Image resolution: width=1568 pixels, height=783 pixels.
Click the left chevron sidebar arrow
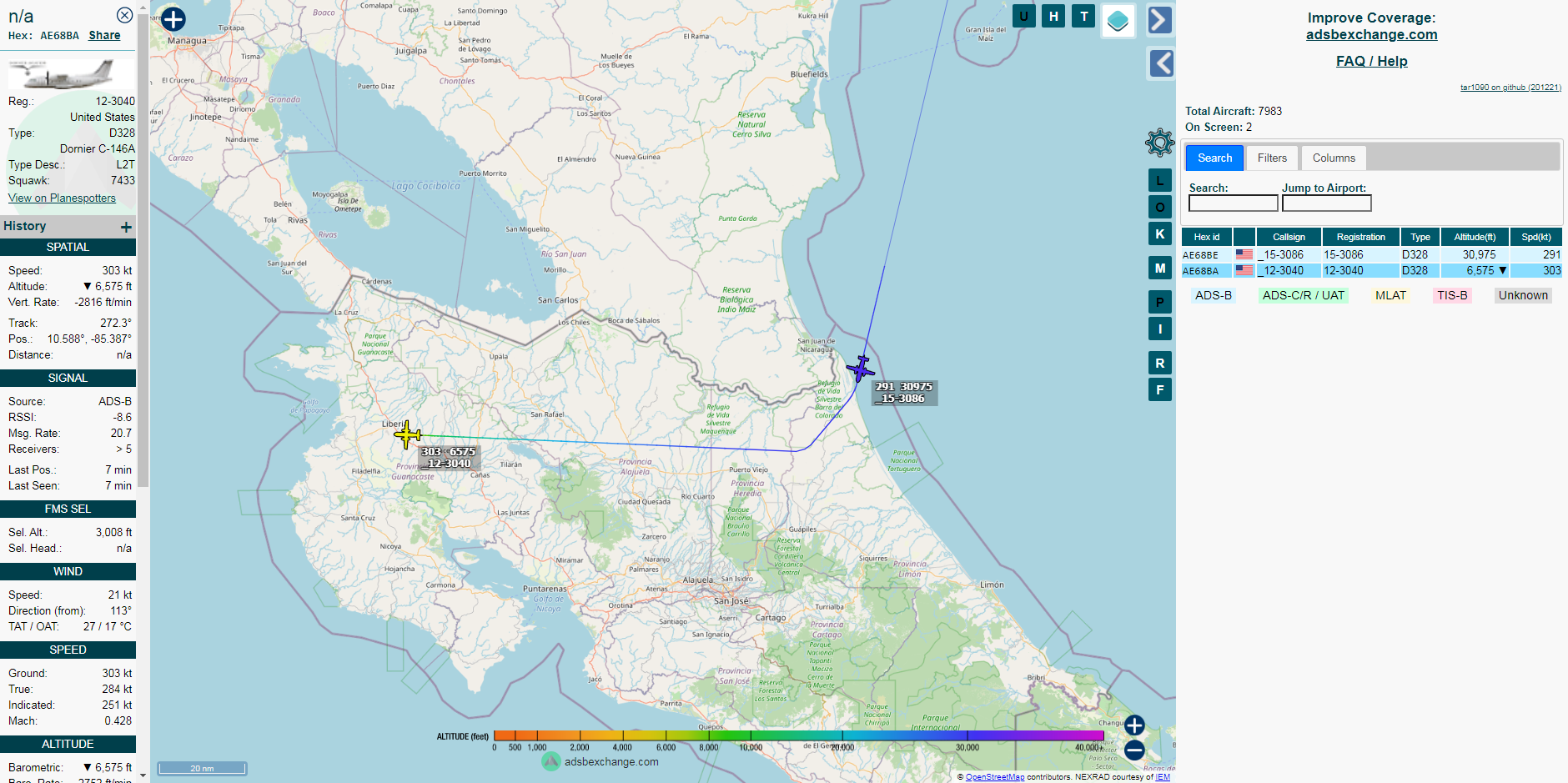(x=1162, y=63)
